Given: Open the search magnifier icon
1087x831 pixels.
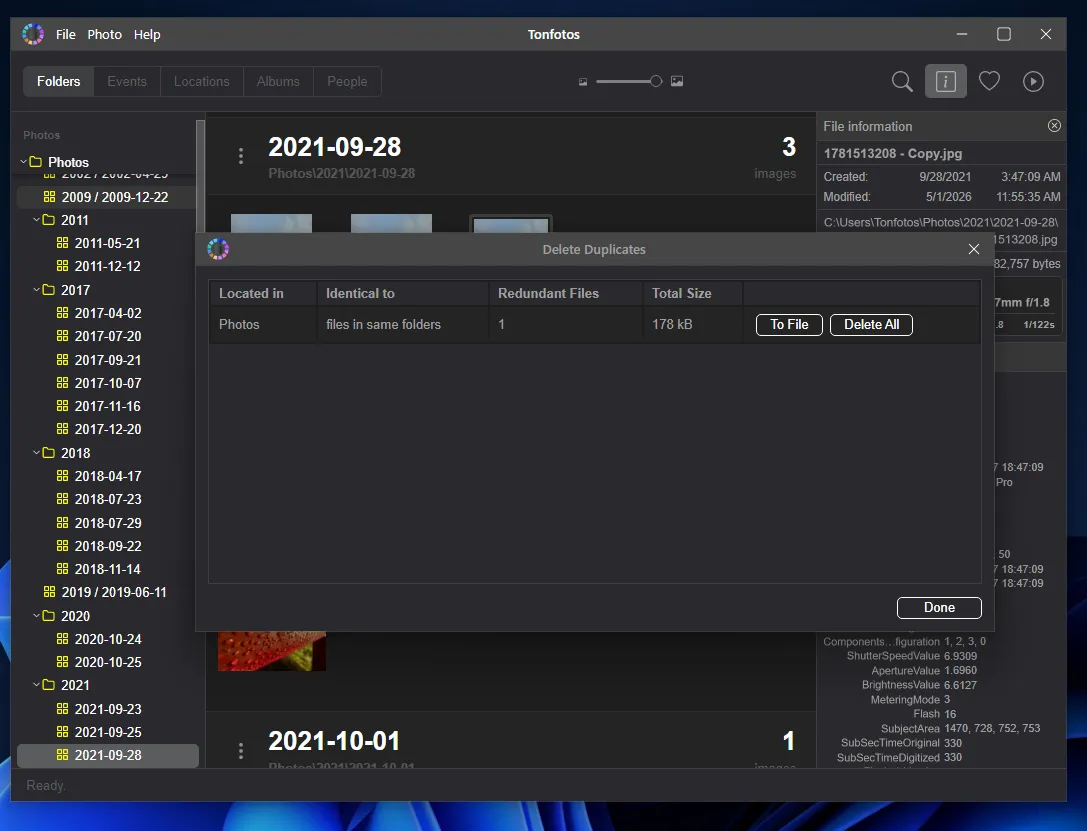Looking at the screenshot, I should click(901, 82).
